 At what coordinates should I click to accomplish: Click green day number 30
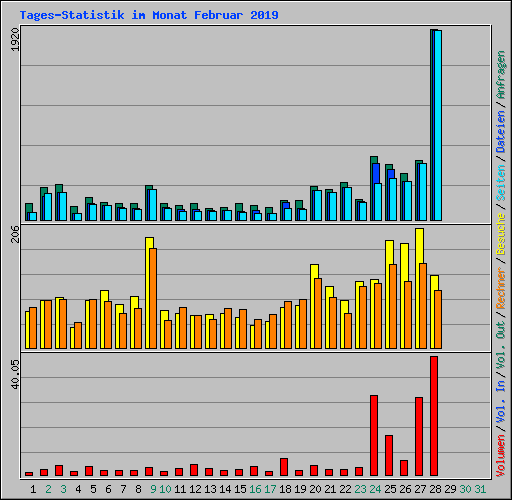coord(465,489)
